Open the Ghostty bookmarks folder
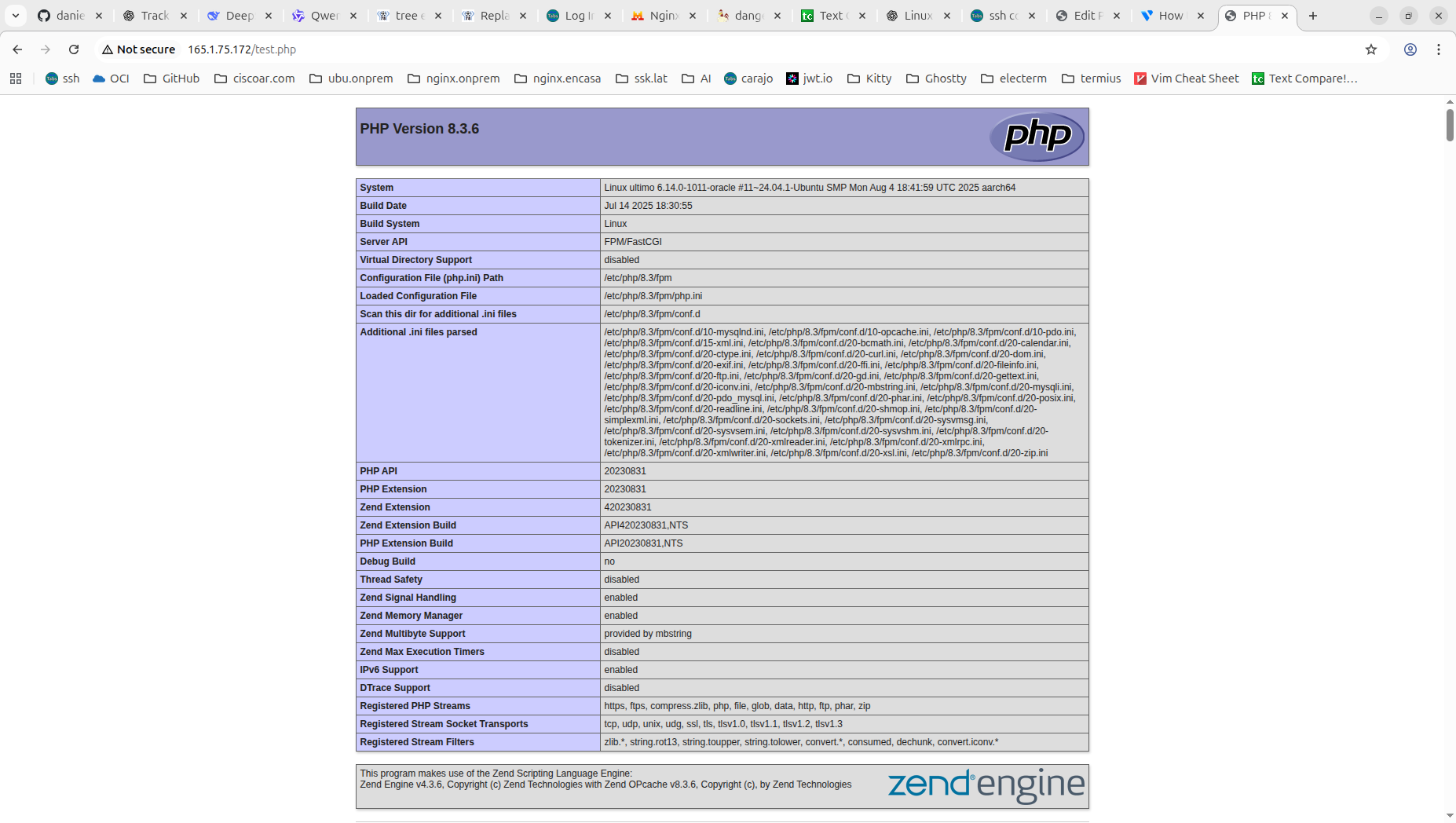 tap(936, 79)
